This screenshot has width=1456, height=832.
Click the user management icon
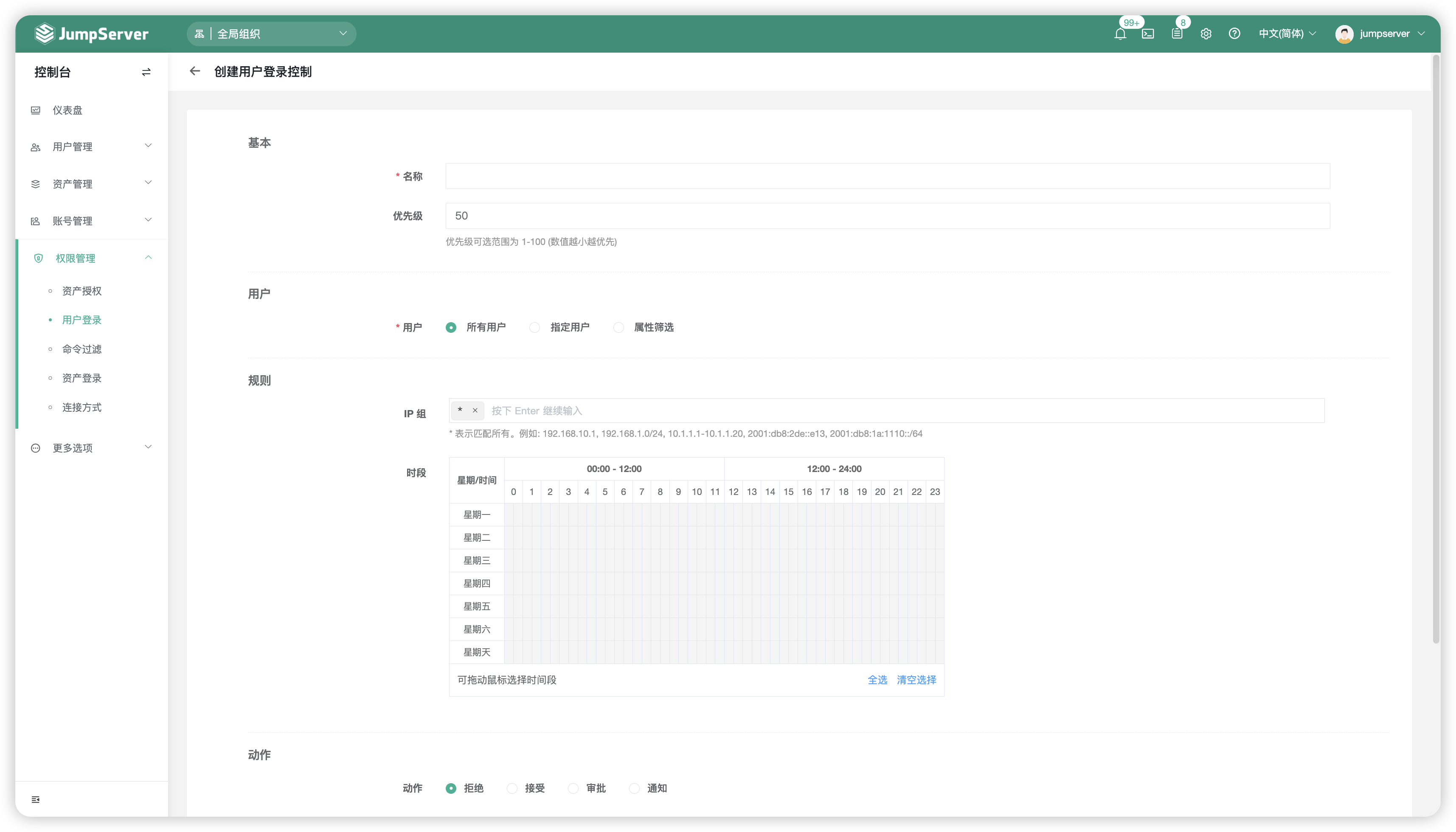(x=35, y=147)
